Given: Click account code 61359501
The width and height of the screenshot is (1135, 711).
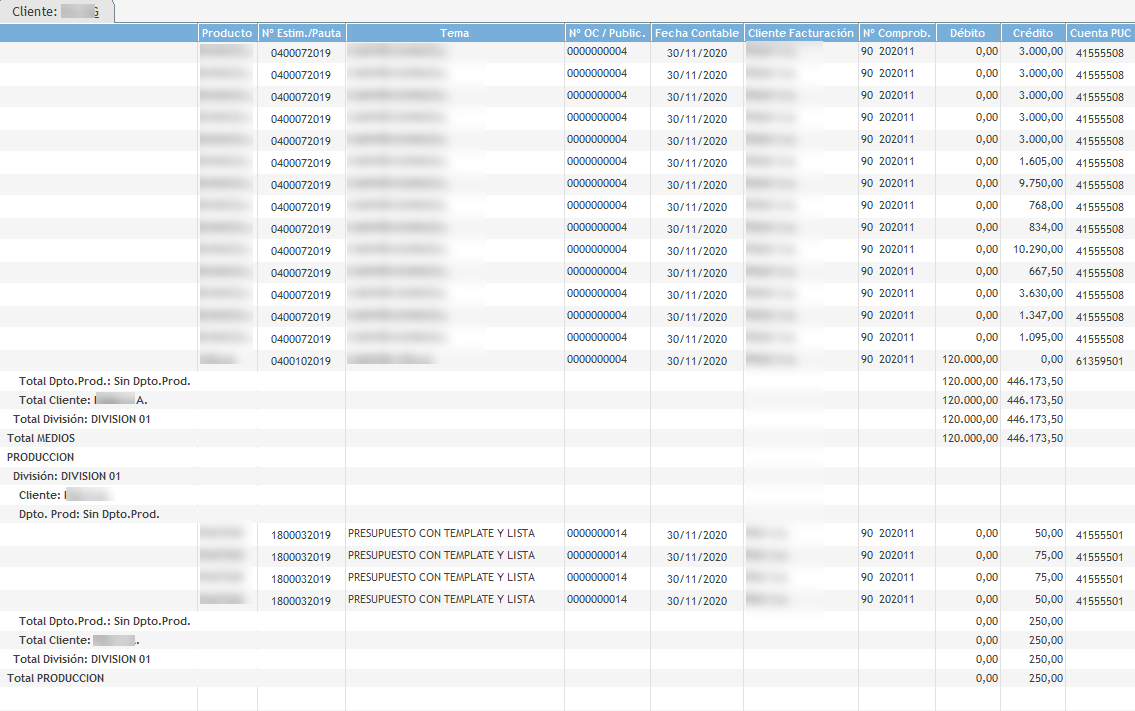Looking at the screenshot, I should coord(1100,361).
